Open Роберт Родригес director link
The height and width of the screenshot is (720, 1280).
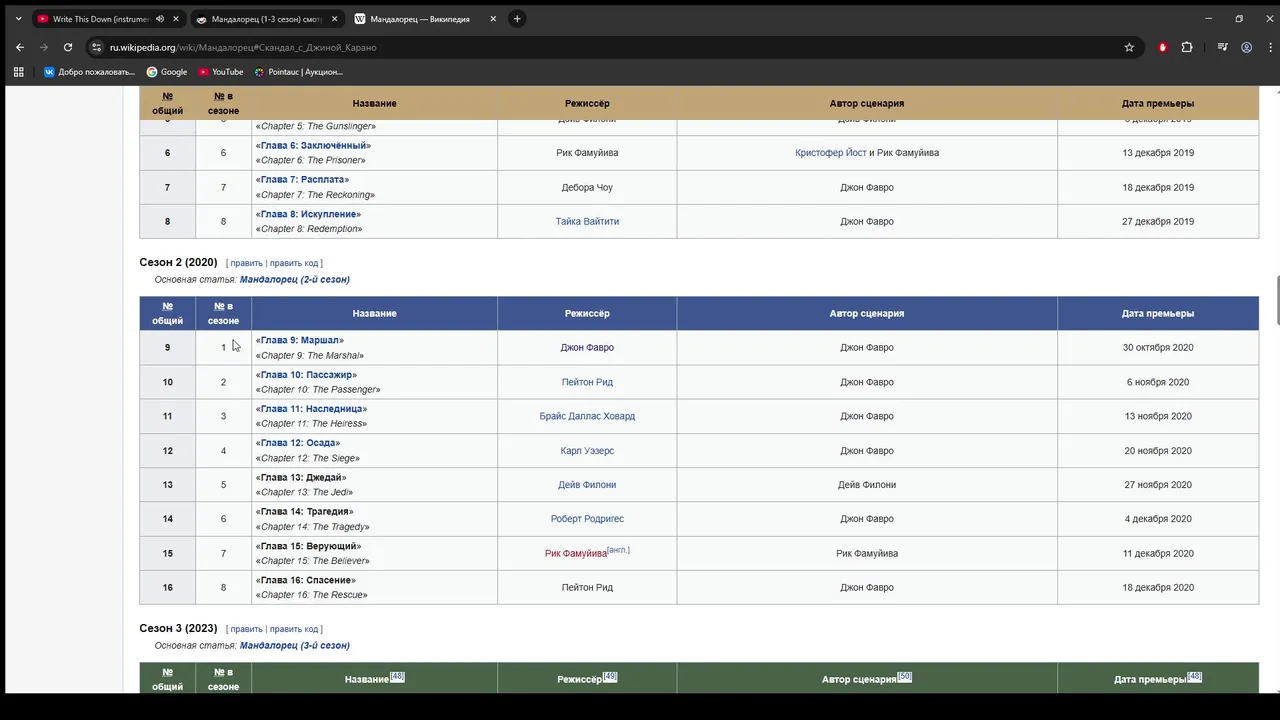[587, 519]
